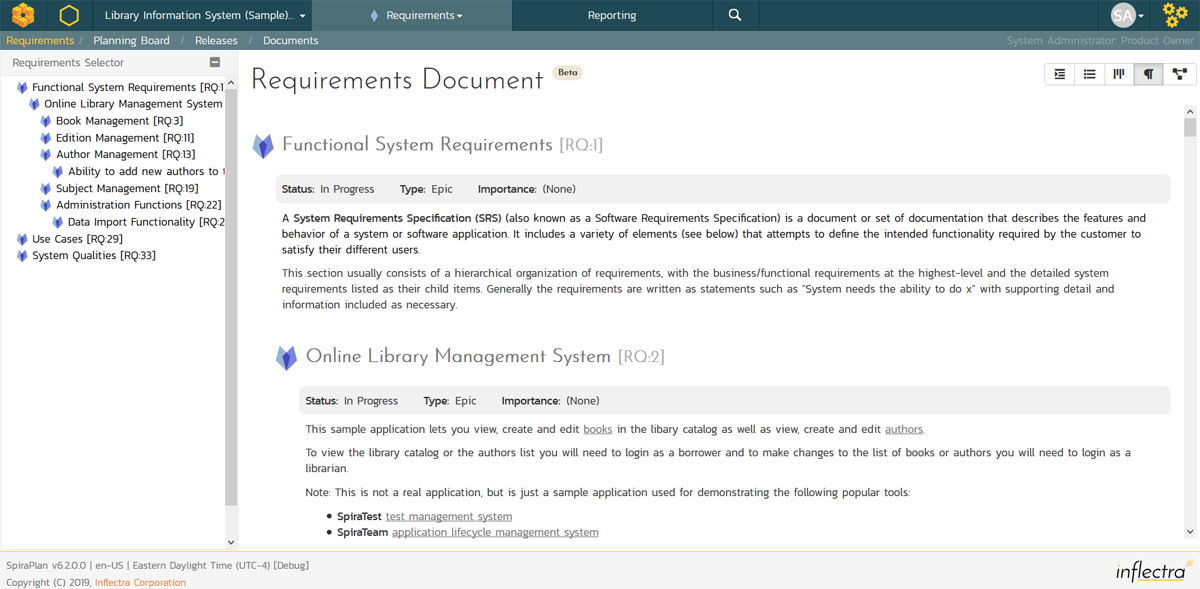The height and width of the screenshot is (589, 1200).
Task: Switch to hierarchical indent tree view
Action: 1060,74
